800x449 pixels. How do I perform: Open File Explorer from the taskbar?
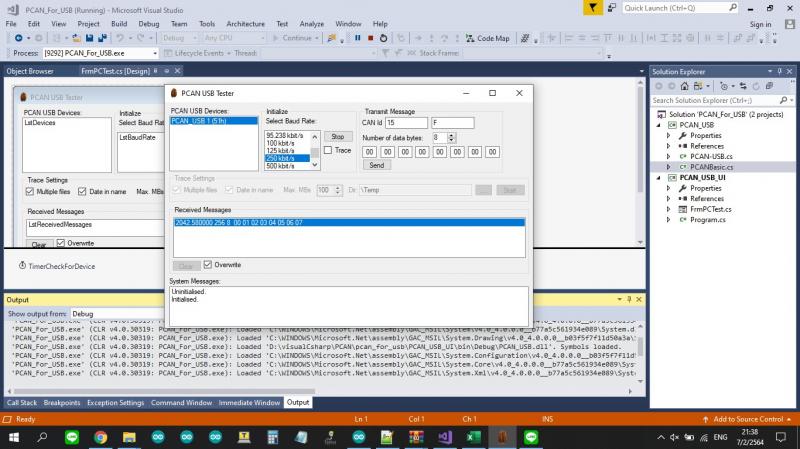click(x=129, y=437)
